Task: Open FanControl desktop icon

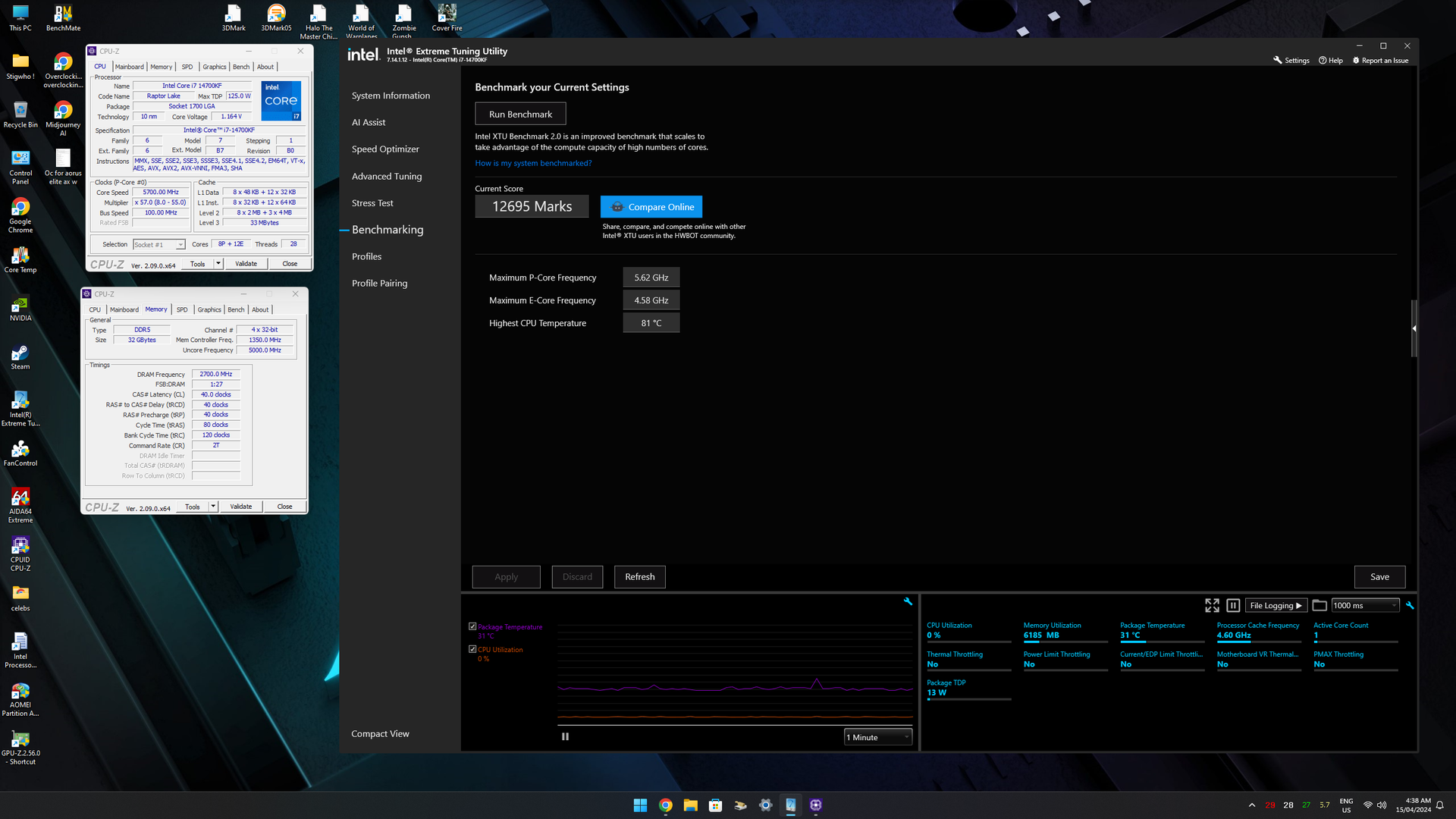Action: [x=20, y=453]
